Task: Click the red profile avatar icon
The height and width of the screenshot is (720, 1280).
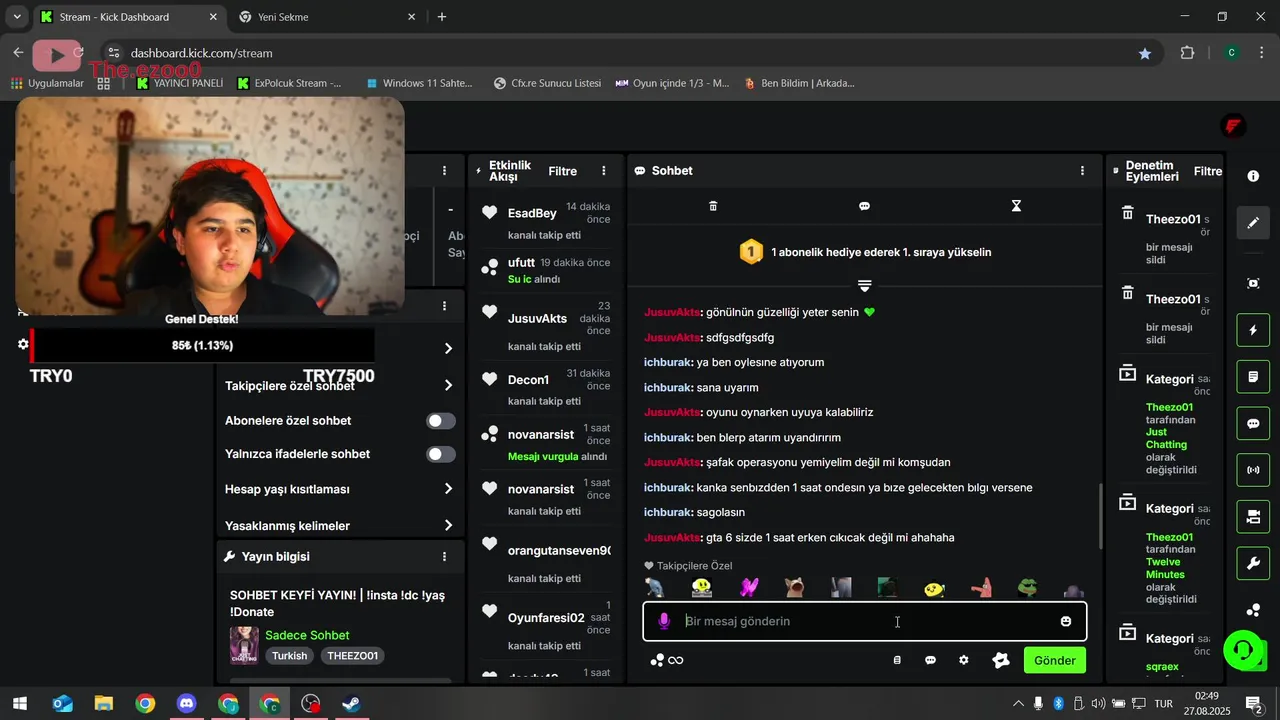Action: (1233, 126)
